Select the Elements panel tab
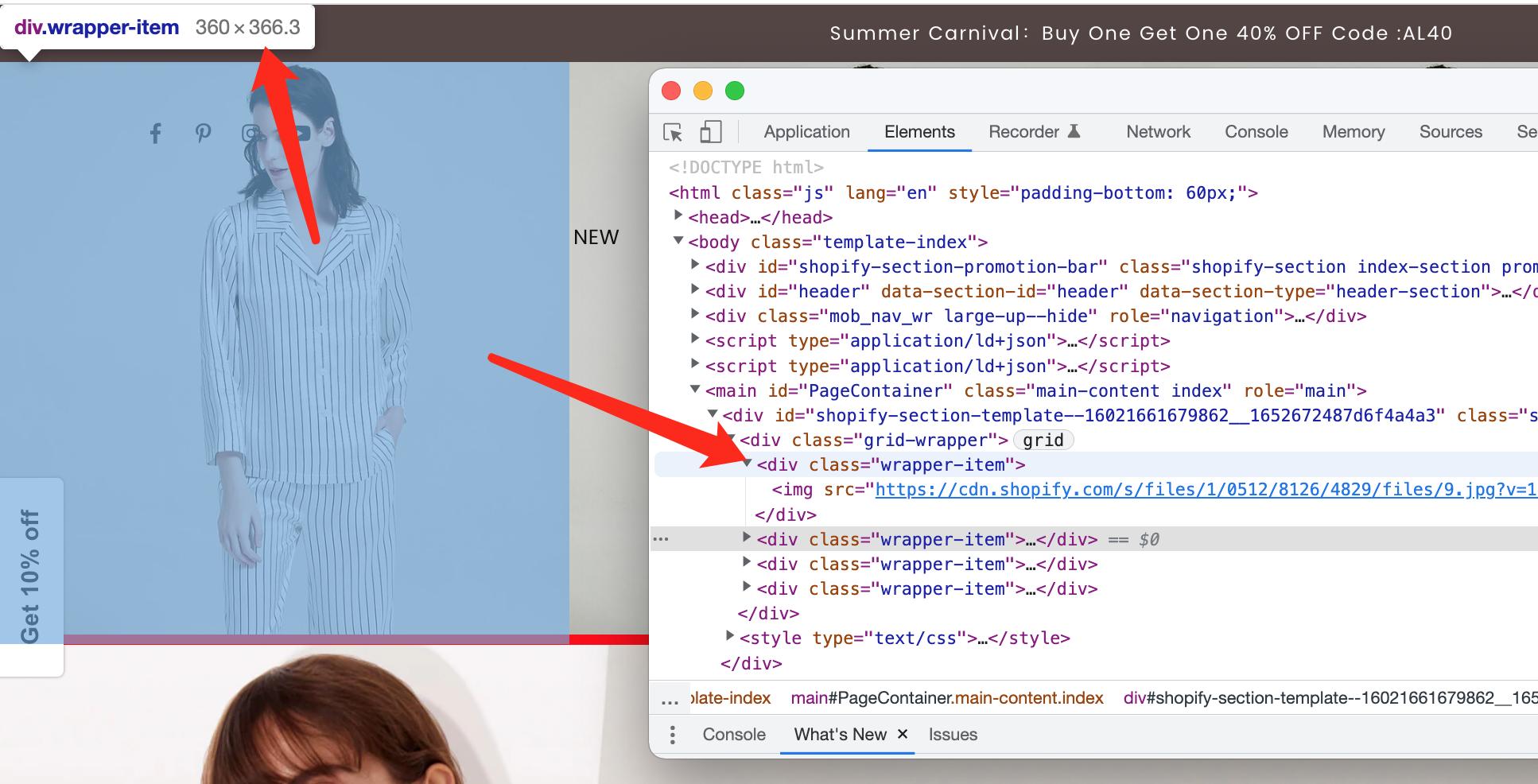 coord(919,132)
